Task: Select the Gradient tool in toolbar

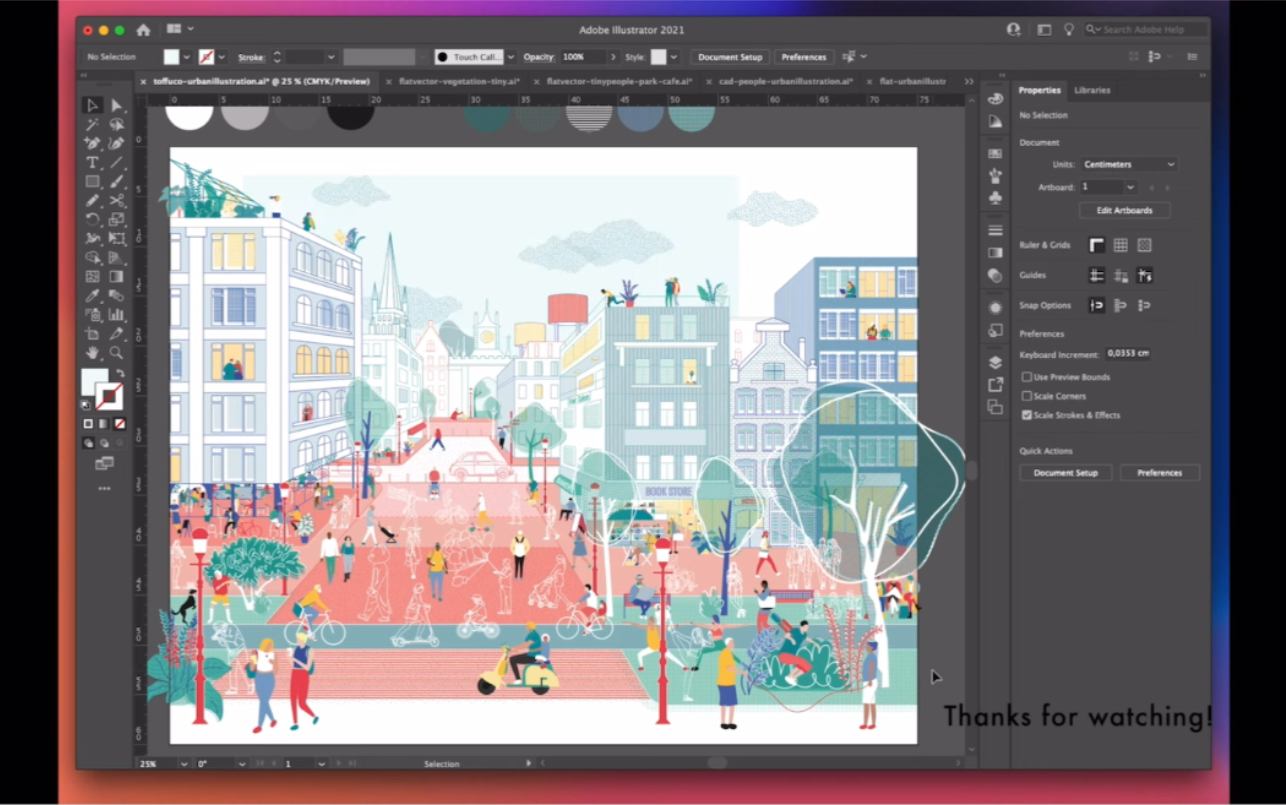Action: [x=116, y=277]
